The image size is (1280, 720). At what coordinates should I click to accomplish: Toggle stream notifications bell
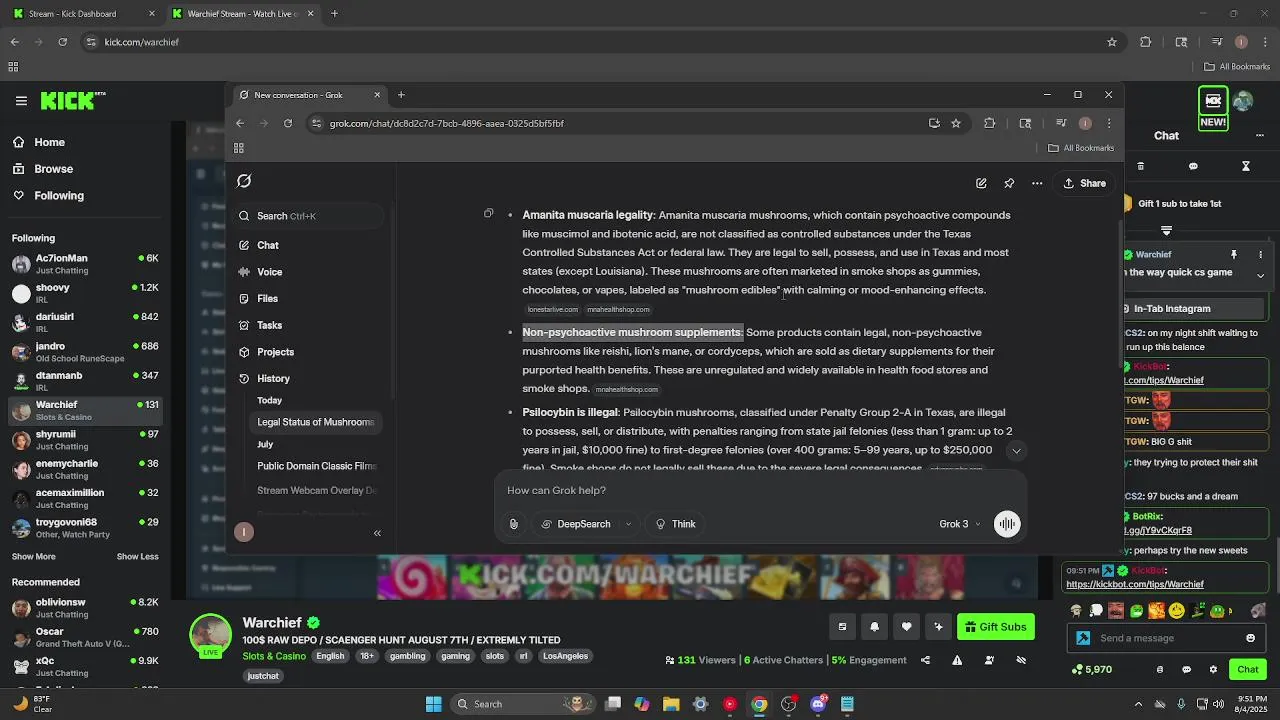(874, 627)
